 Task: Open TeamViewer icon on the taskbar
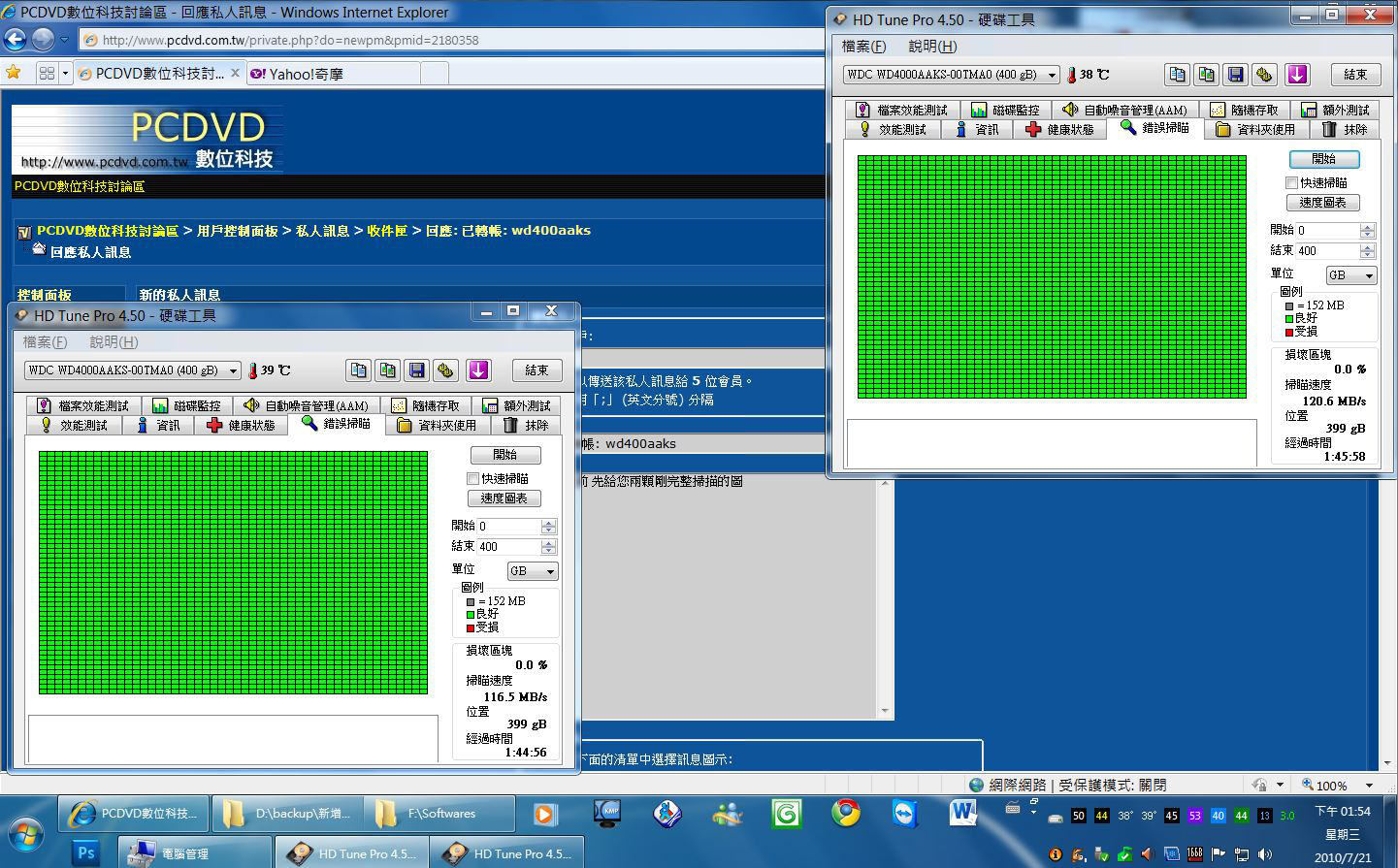(x=905, y=814)
